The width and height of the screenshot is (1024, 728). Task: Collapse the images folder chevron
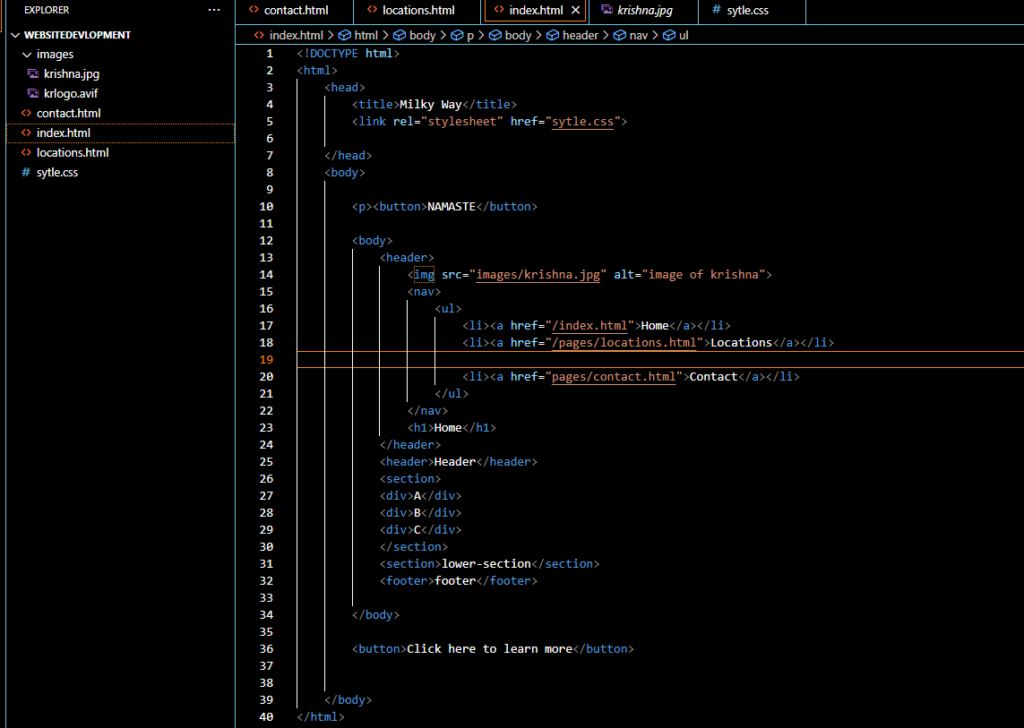coord(27,55)
